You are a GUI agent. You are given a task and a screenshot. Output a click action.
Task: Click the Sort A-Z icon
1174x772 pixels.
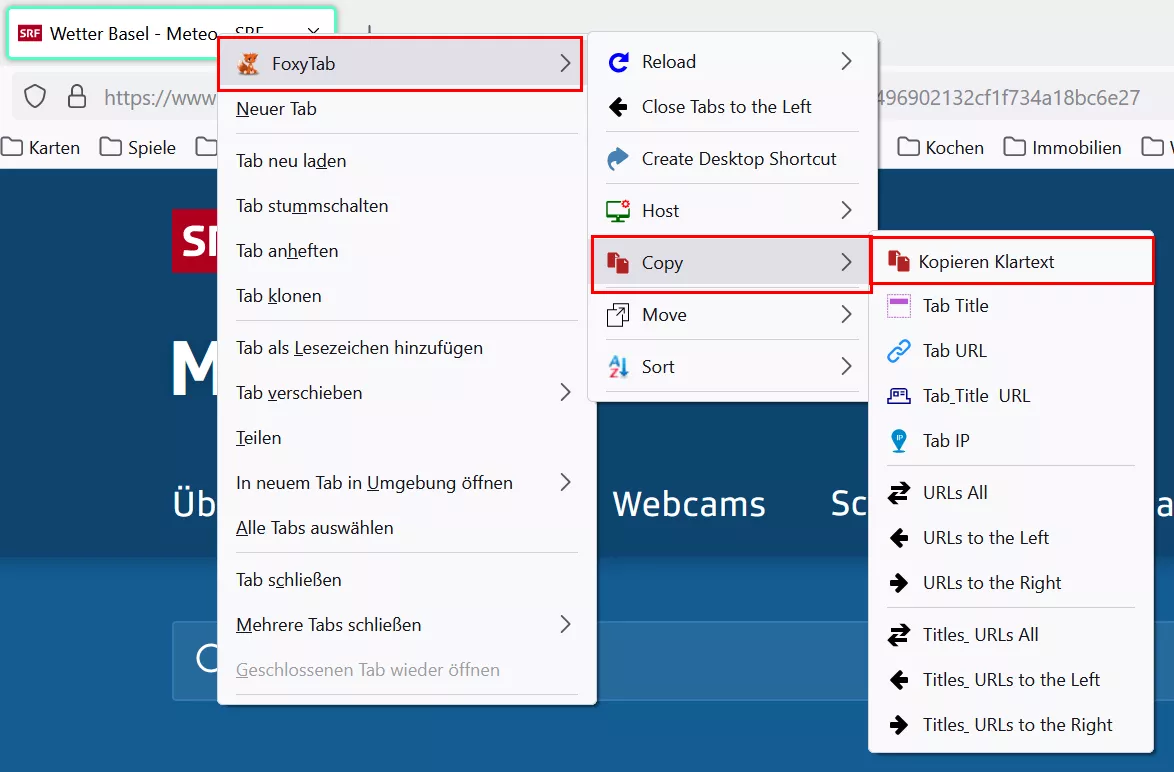(x=618, y=366)
